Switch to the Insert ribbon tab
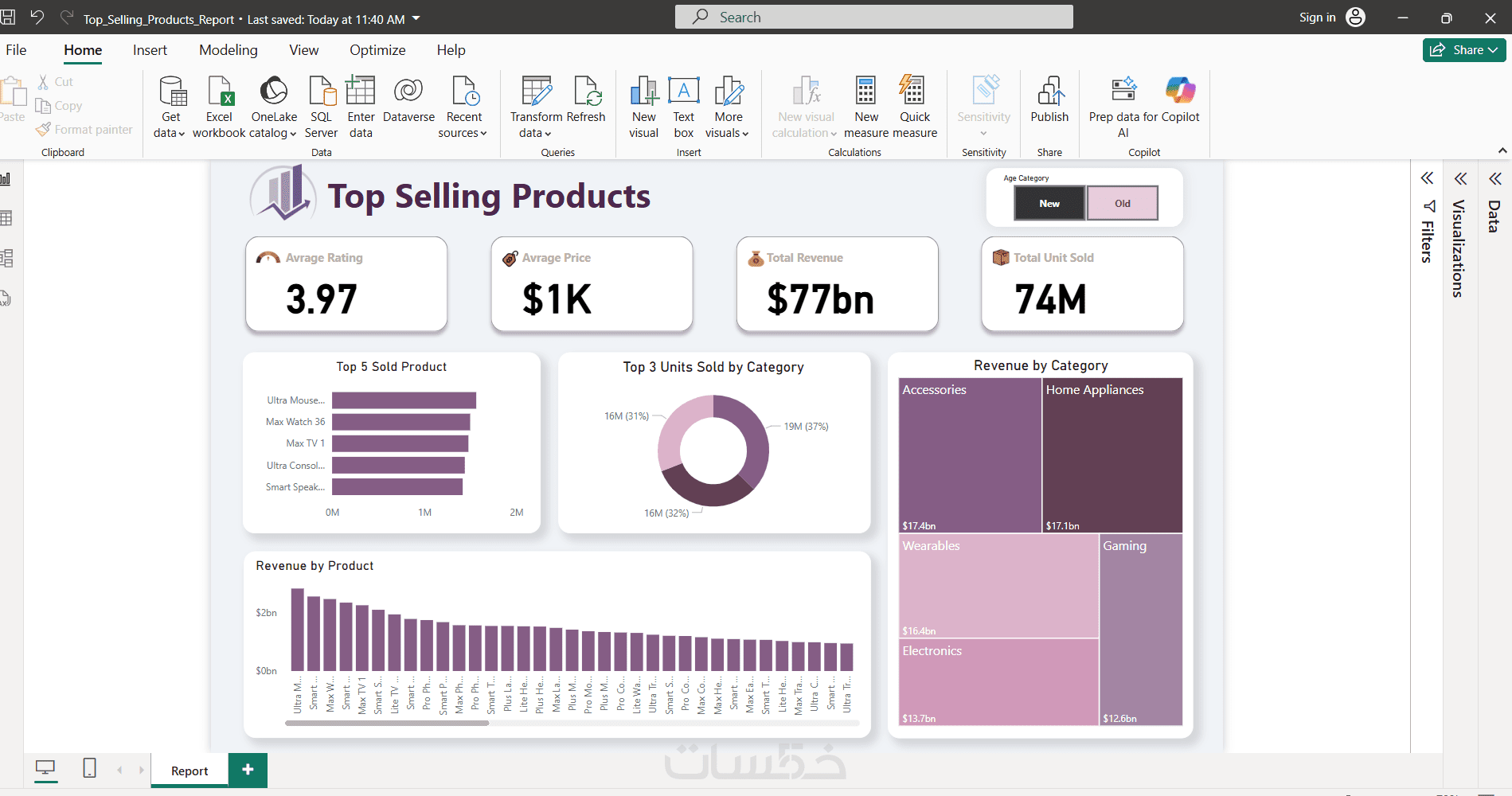The height and width of the screenshot is (796, 1512). [150, 50]
